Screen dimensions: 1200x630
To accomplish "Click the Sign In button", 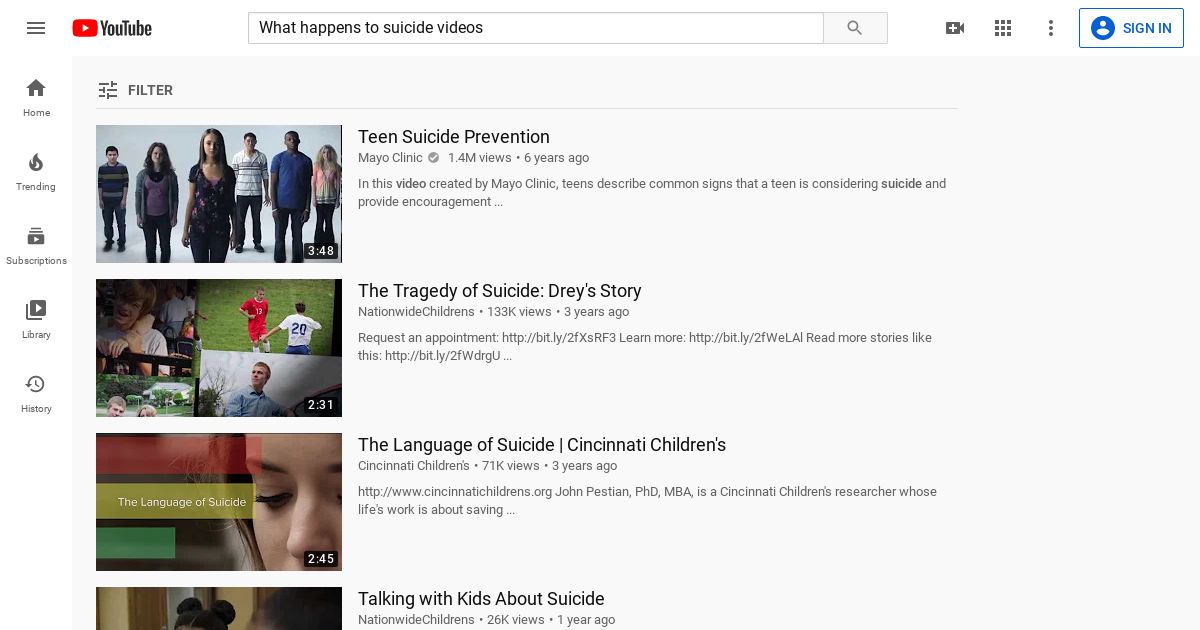I will (x=1131, y=28).
